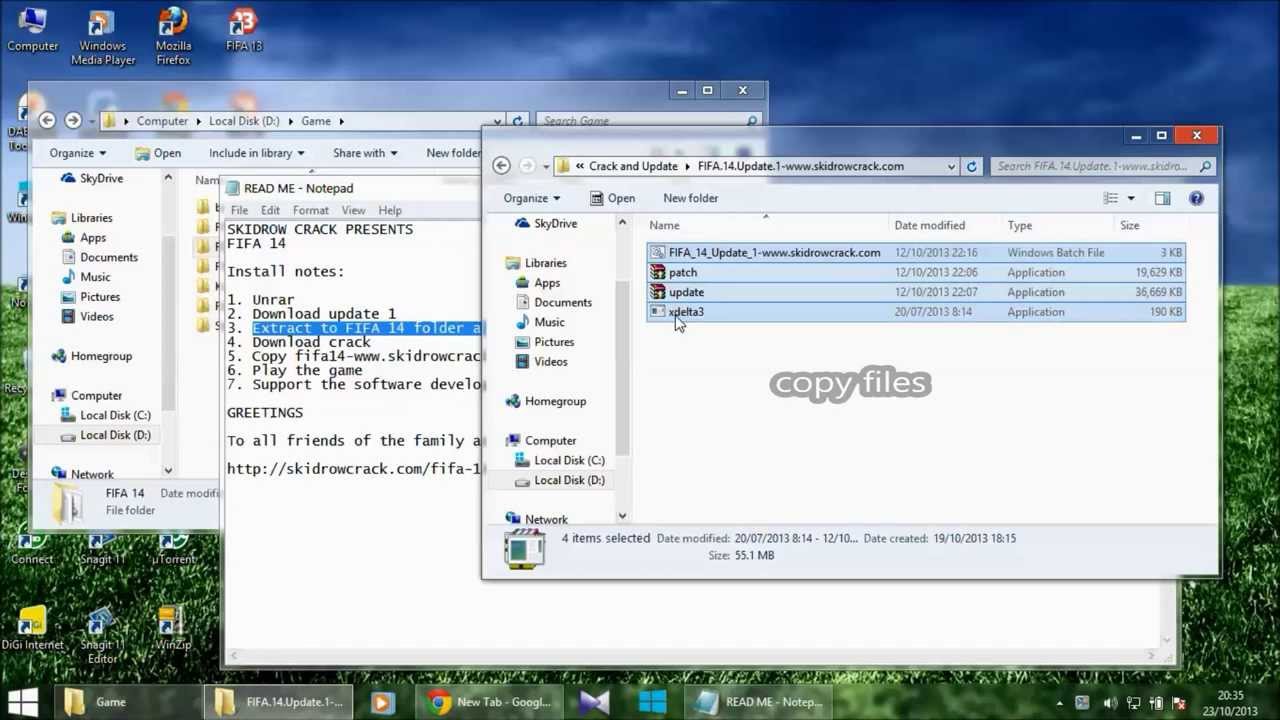Open help in the front Explorer window

tap(1196, 198)
